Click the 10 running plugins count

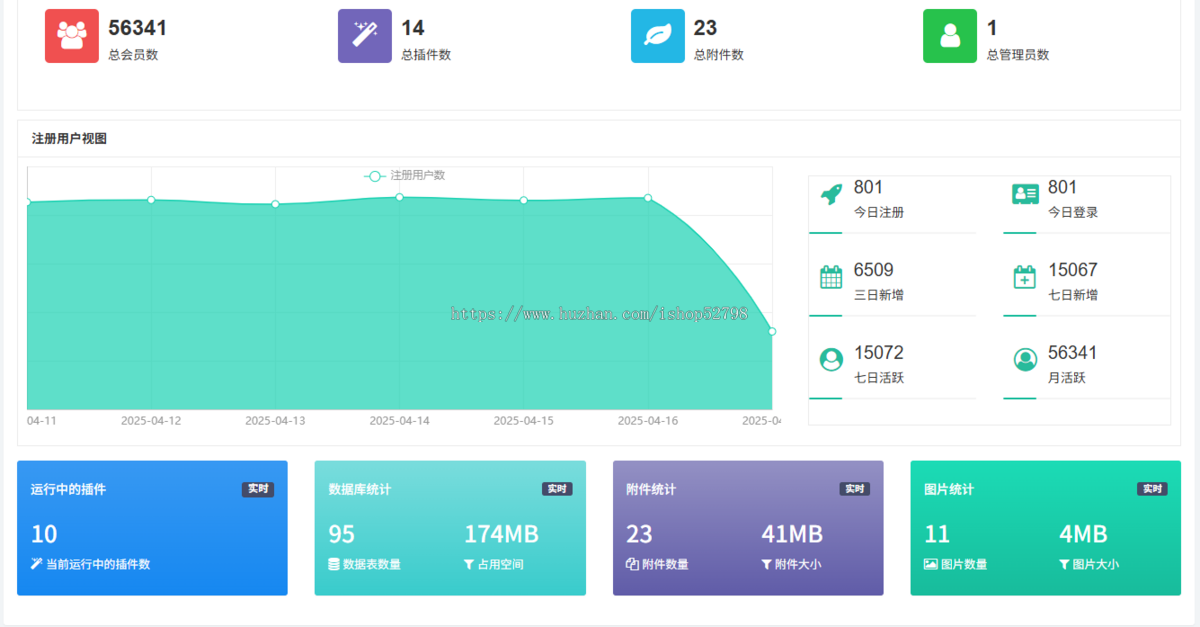point(44,534)
